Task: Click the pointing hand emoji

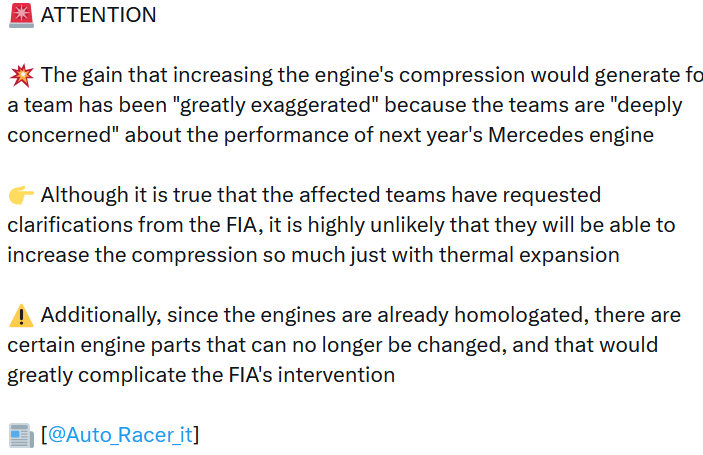Action: coord(20,195)
